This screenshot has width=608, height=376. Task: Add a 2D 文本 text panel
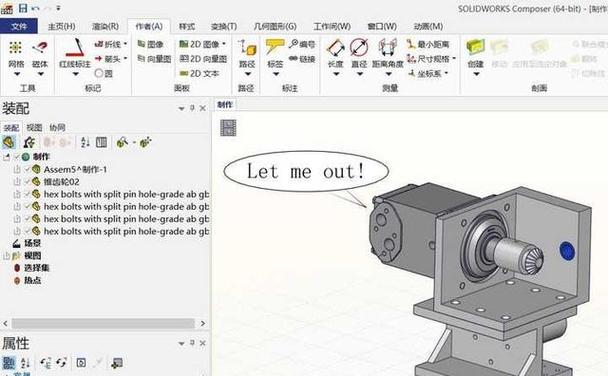(199, 73)
